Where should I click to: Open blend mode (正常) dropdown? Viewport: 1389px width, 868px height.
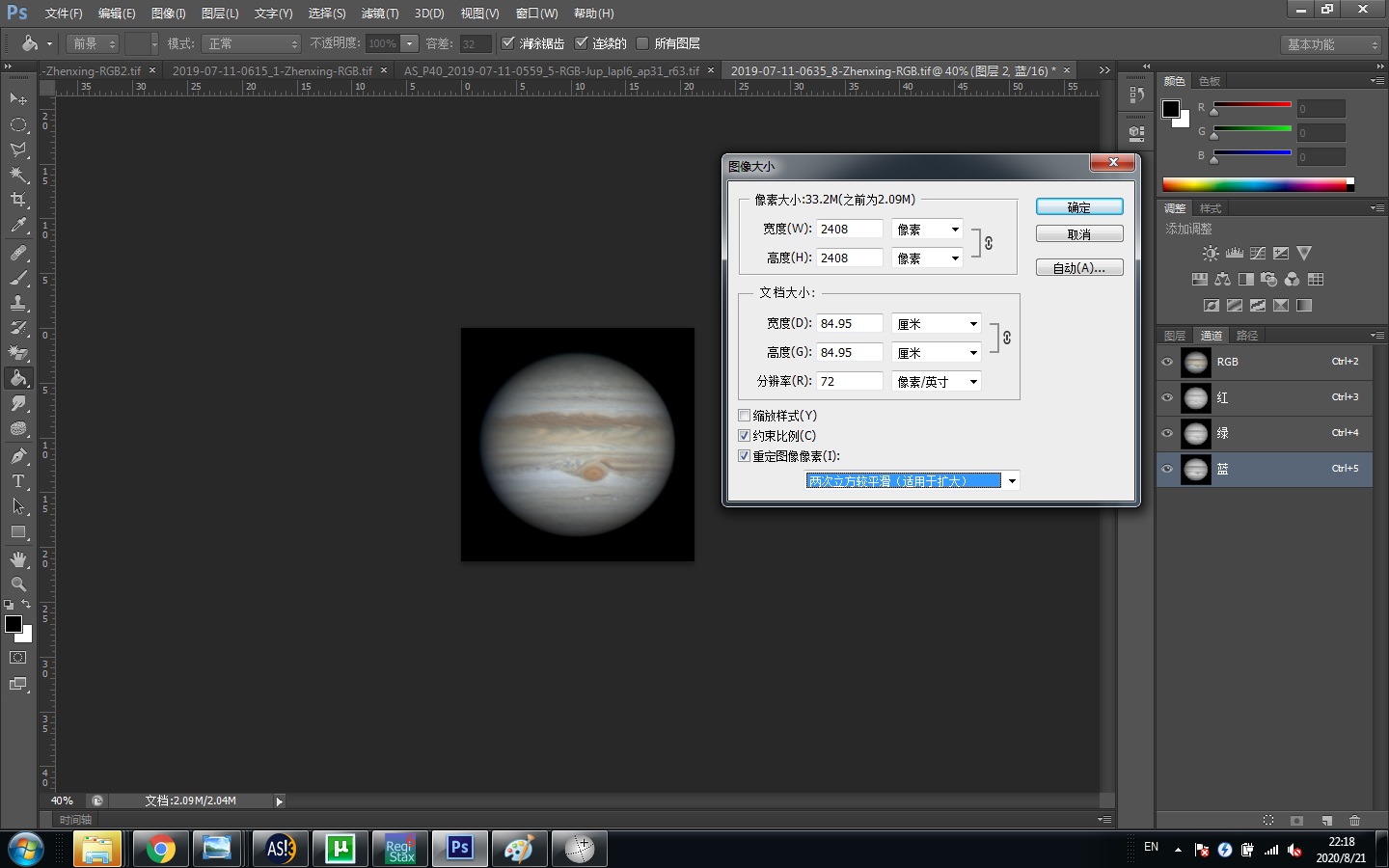click(252, 43)
